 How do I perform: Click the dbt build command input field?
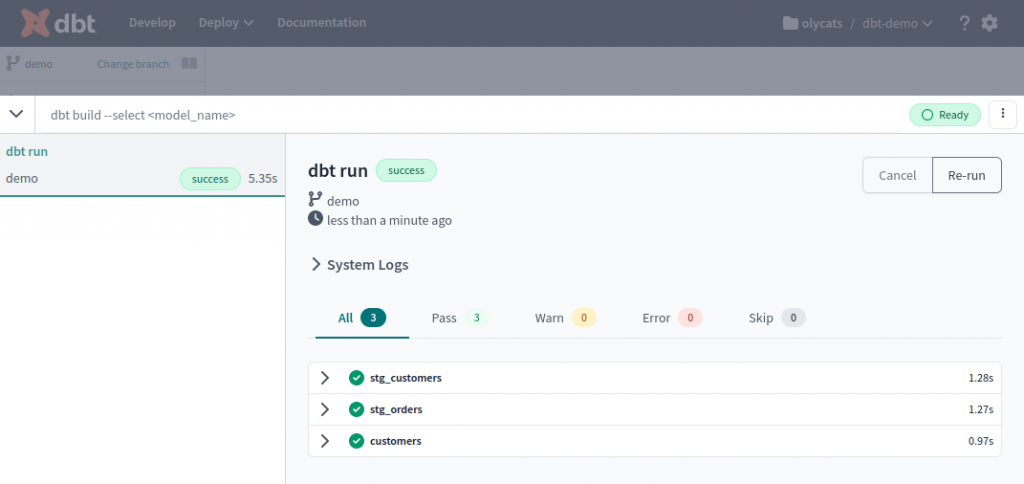(x=470, y=115)
